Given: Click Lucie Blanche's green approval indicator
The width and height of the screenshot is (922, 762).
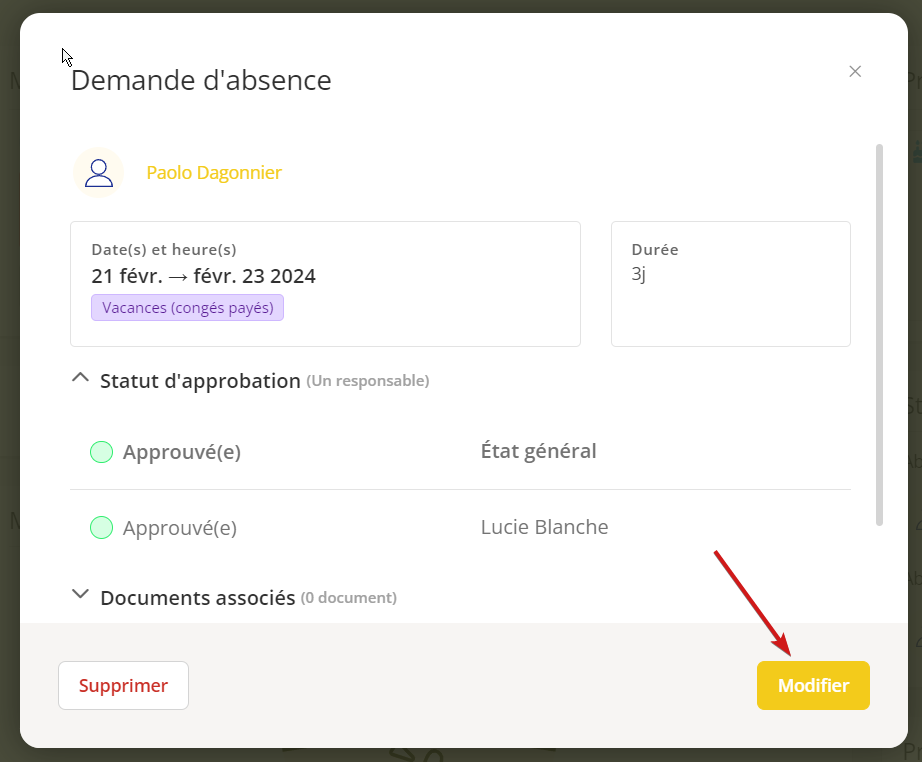Looking at the screenshot, I should 101,528.
